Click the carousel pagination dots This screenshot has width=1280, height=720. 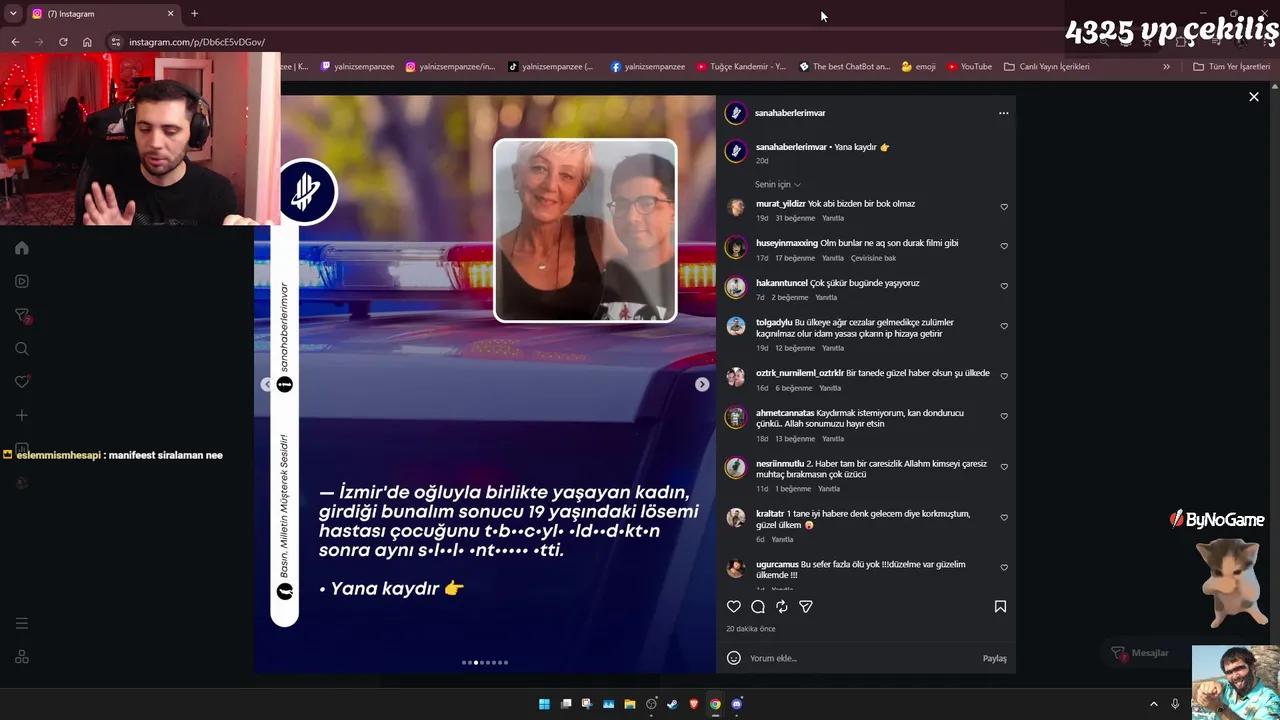click(485, 662)
